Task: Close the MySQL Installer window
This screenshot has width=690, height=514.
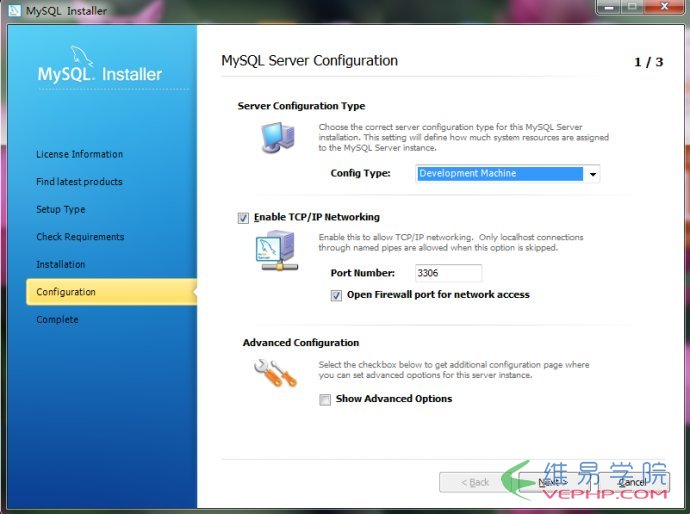Action: tap(664, 7)
